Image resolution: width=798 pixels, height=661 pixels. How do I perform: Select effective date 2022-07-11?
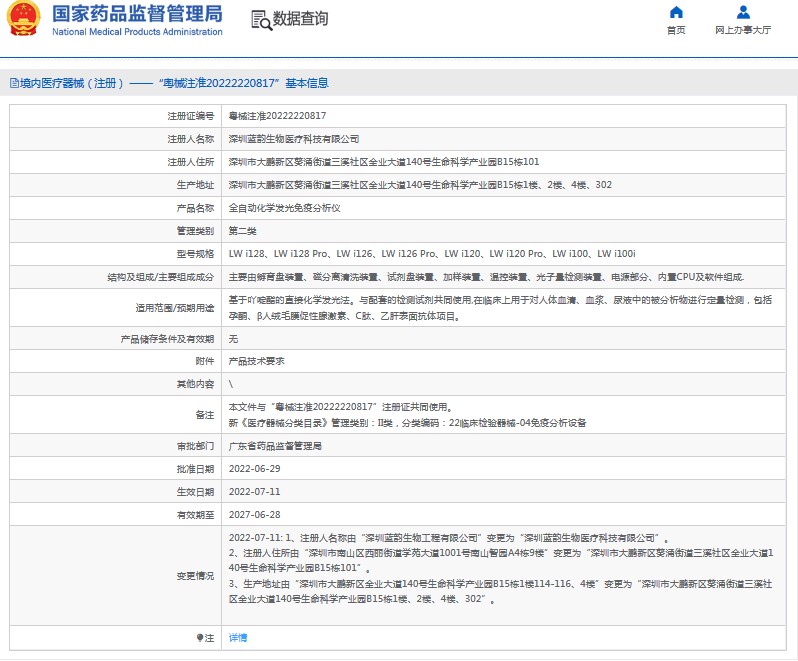tap(254, 492)
